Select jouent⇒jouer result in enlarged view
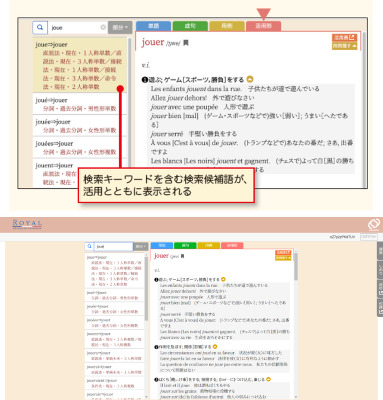 (80, 173)
